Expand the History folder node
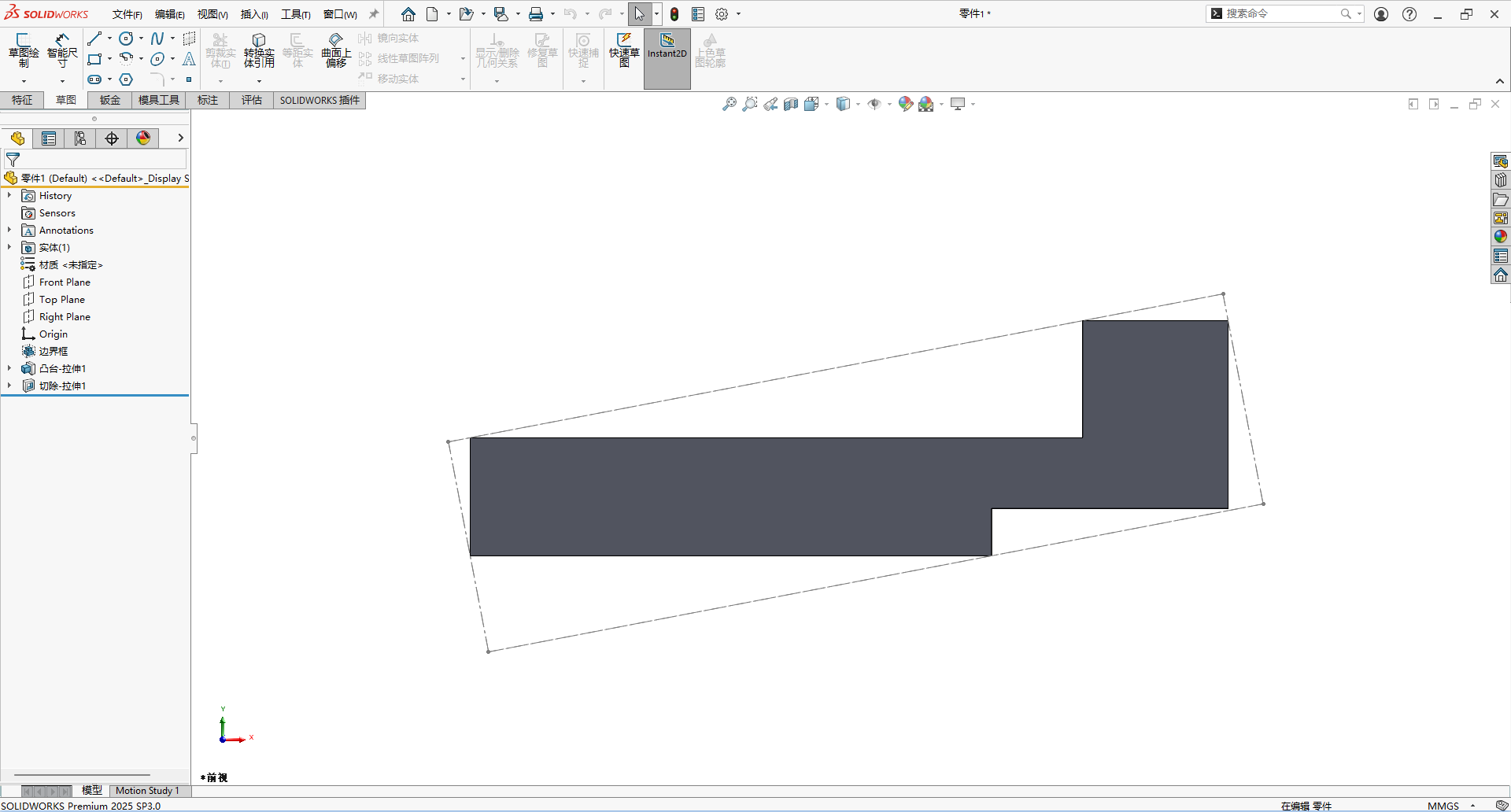 coord(9,195)
